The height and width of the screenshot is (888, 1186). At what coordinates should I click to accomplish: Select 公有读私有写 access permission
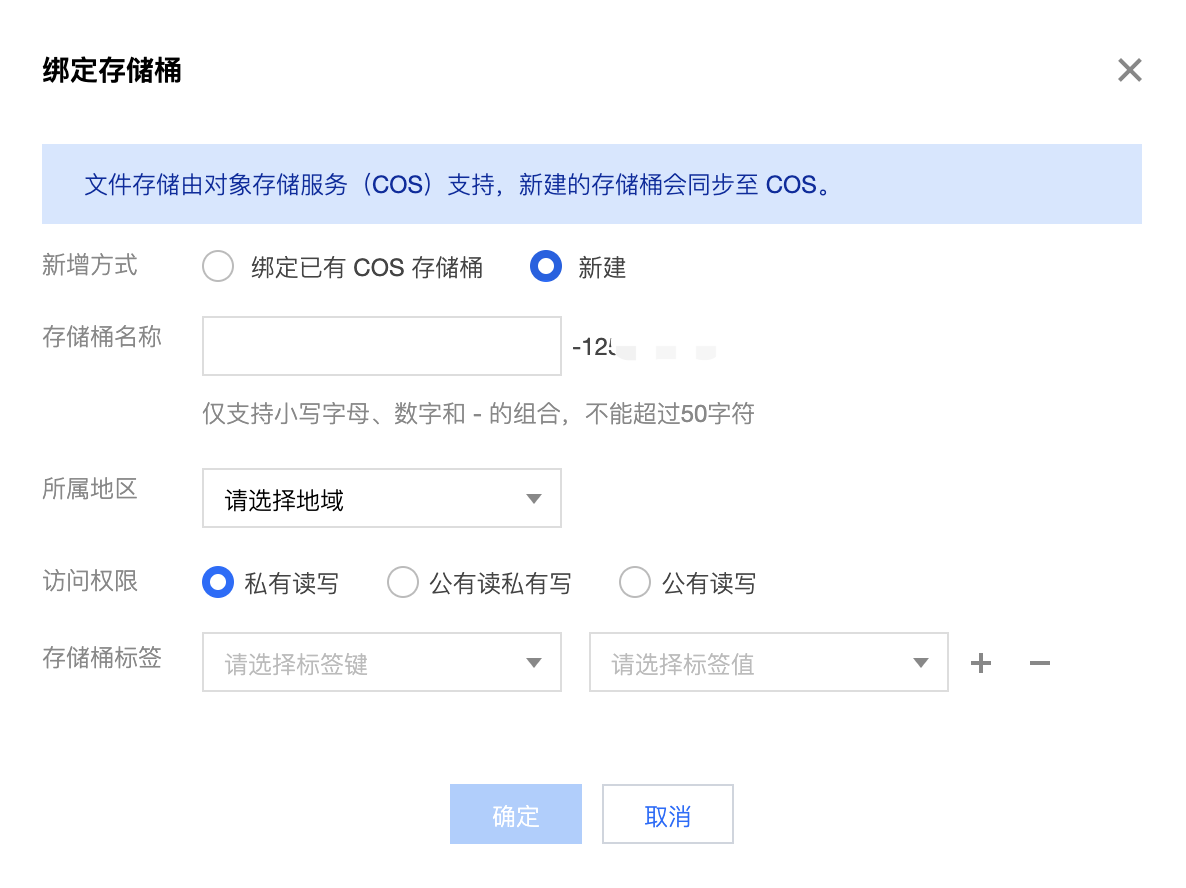[403, 583]
